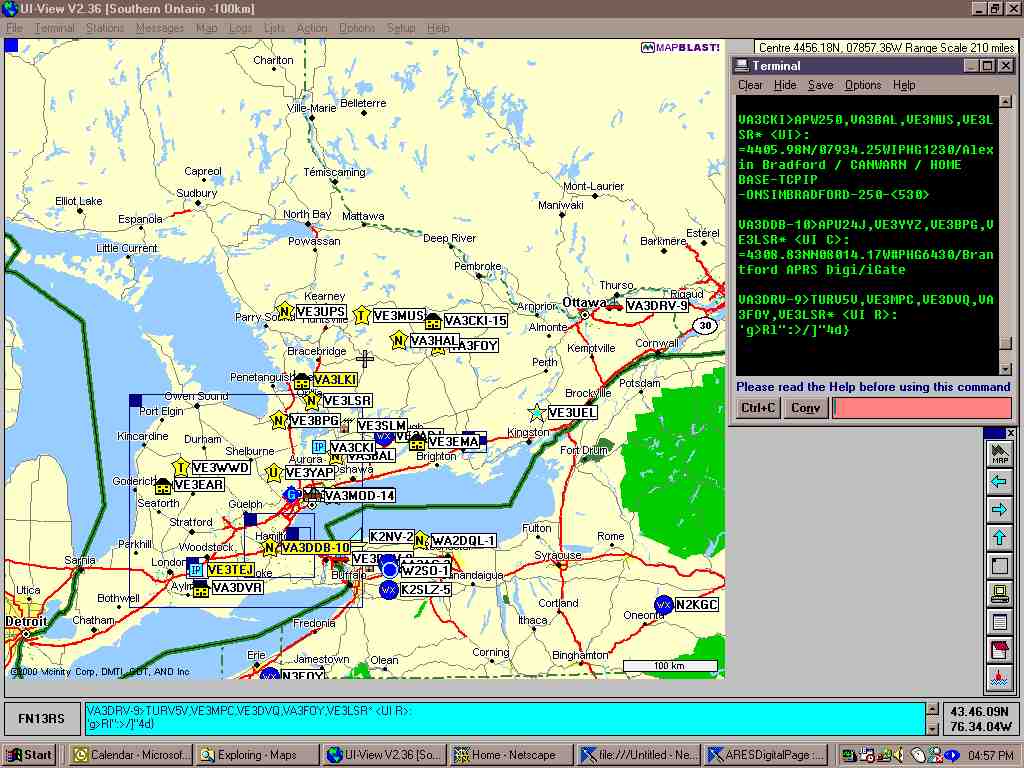The image size is (1024, 768).
Task: Click the N2KGC blue WX weather icon
Action: pos(664,605)
